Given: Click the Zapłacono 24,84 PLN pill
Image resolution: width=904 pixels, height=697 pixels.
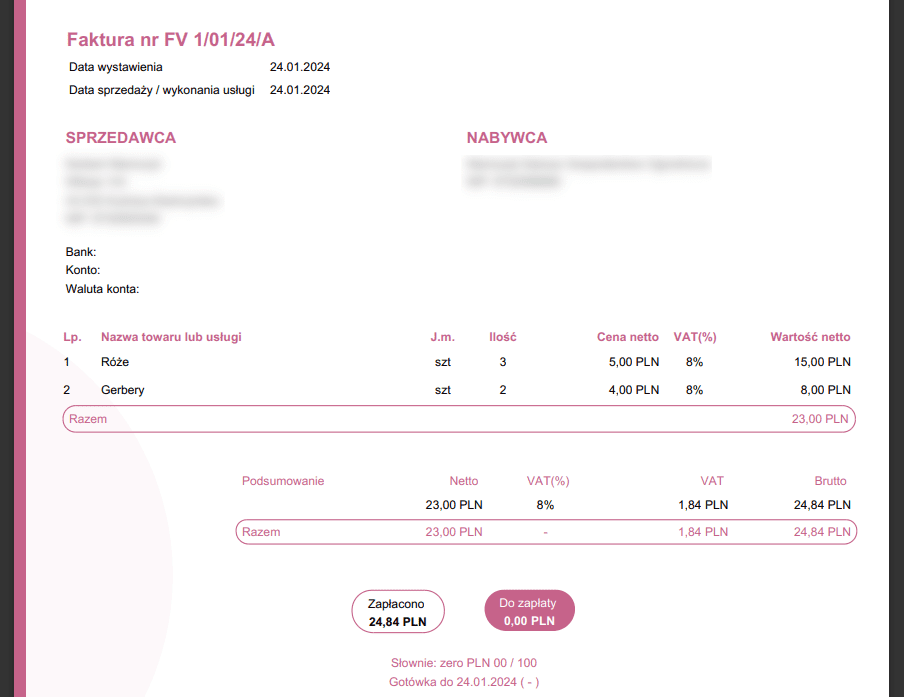Looking at the screenshot, I should click(x=398, y=612).
